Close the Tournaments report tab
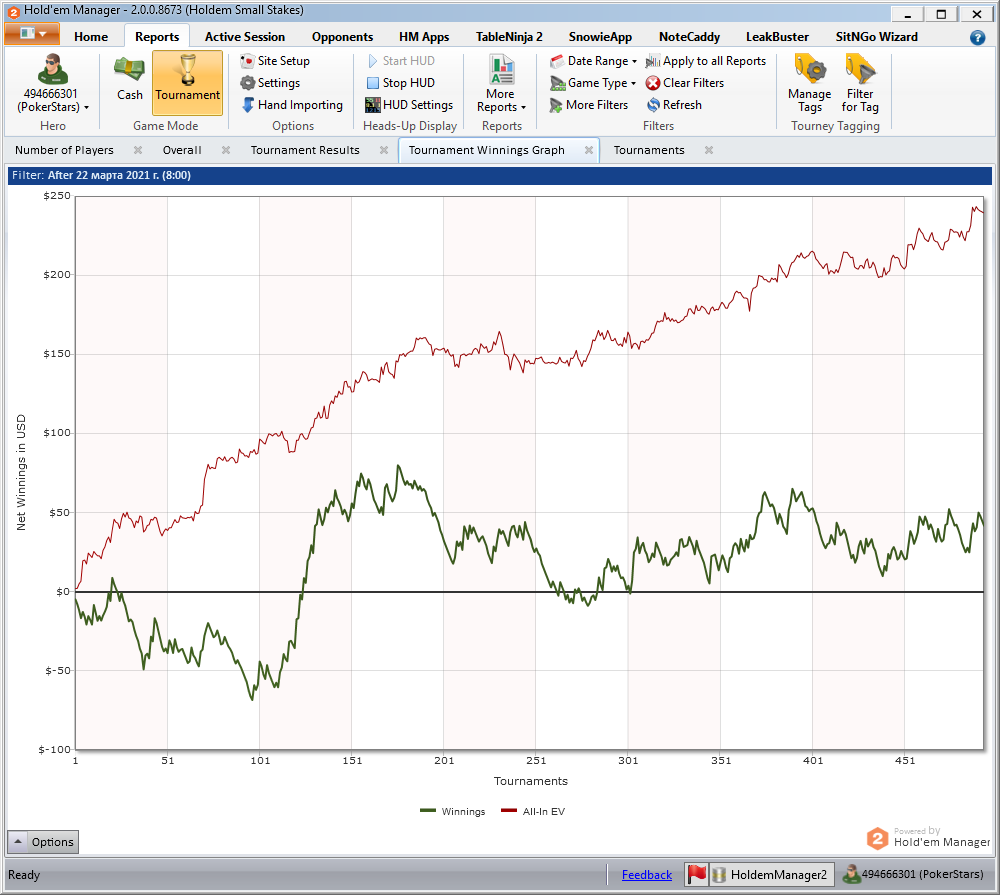The height and width of the screenshot is (895, 1000). pyautogui.click(x=709, y=151)
